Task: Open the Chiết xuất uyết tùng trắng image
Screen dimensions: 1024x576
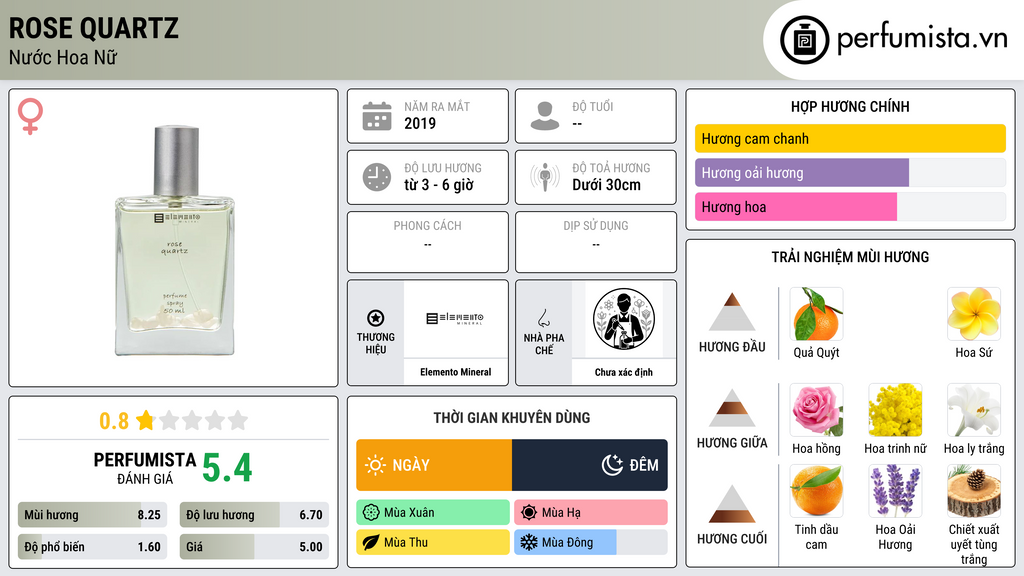Action: pos(974,491)
